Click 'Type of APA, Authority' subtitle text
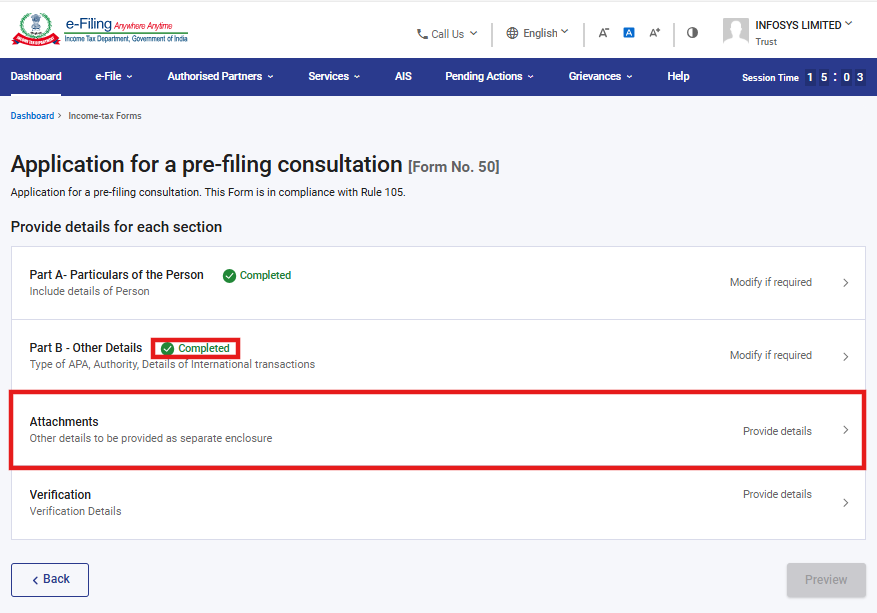877x613 pixels. (x=172, y=364)
